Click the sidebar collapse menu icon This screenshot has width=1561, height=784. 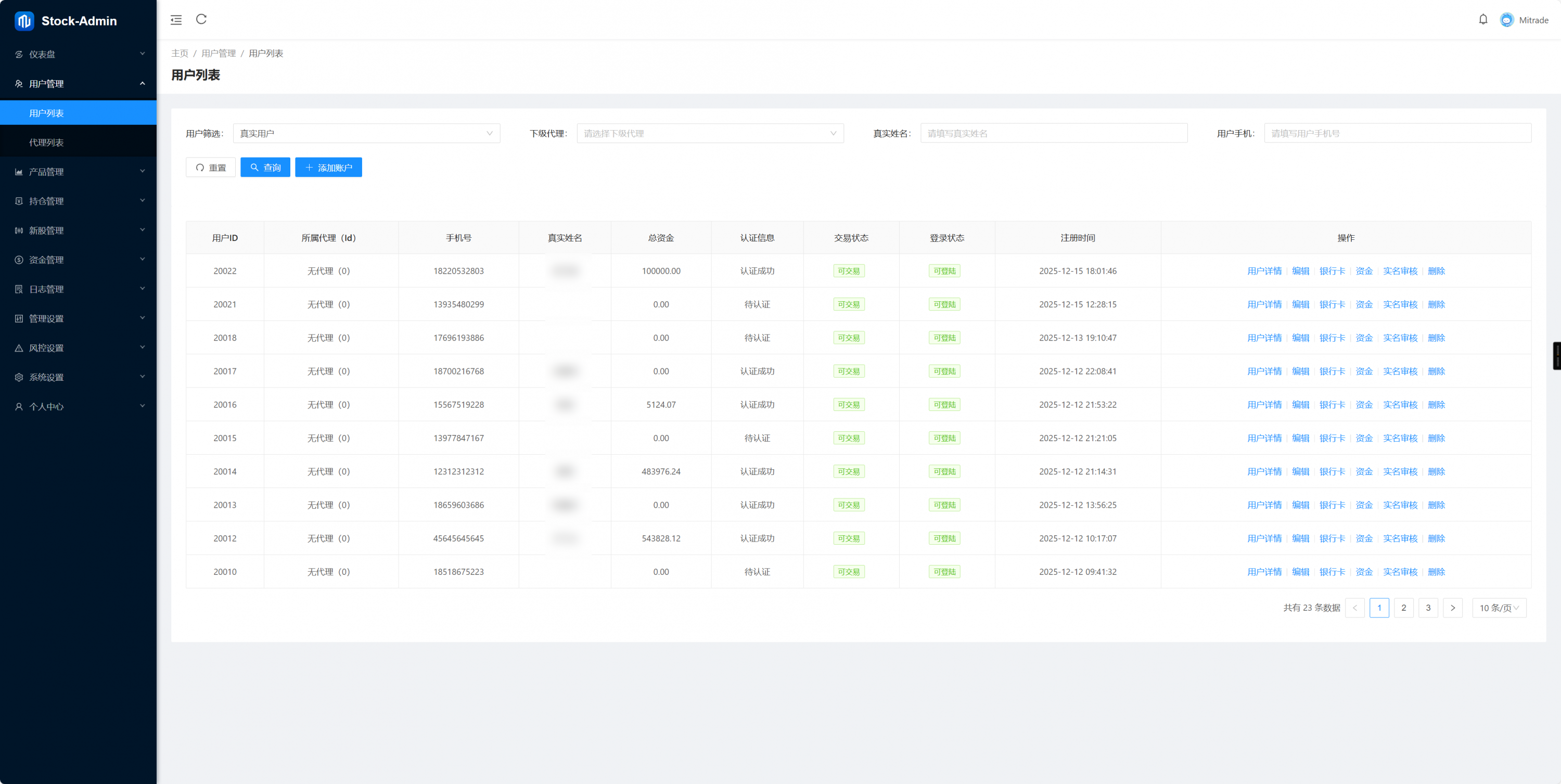[x=176, y=20]
